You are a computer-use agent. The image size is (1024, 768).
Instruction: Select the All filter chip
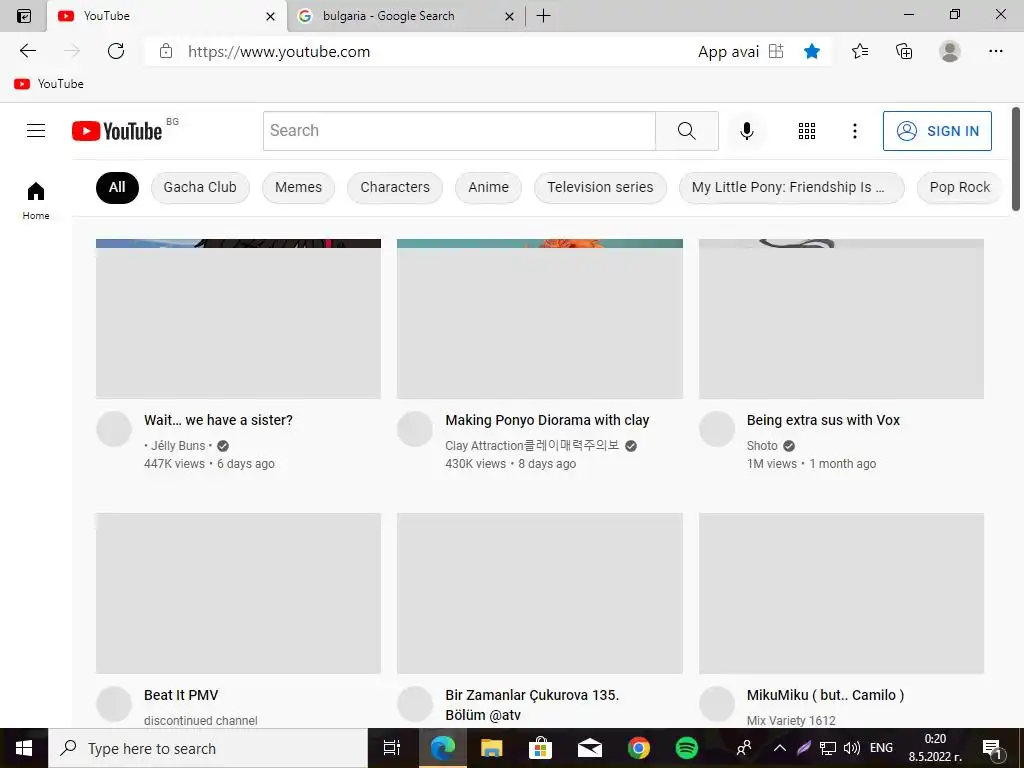pyautogui.click(x=117, y=187)
